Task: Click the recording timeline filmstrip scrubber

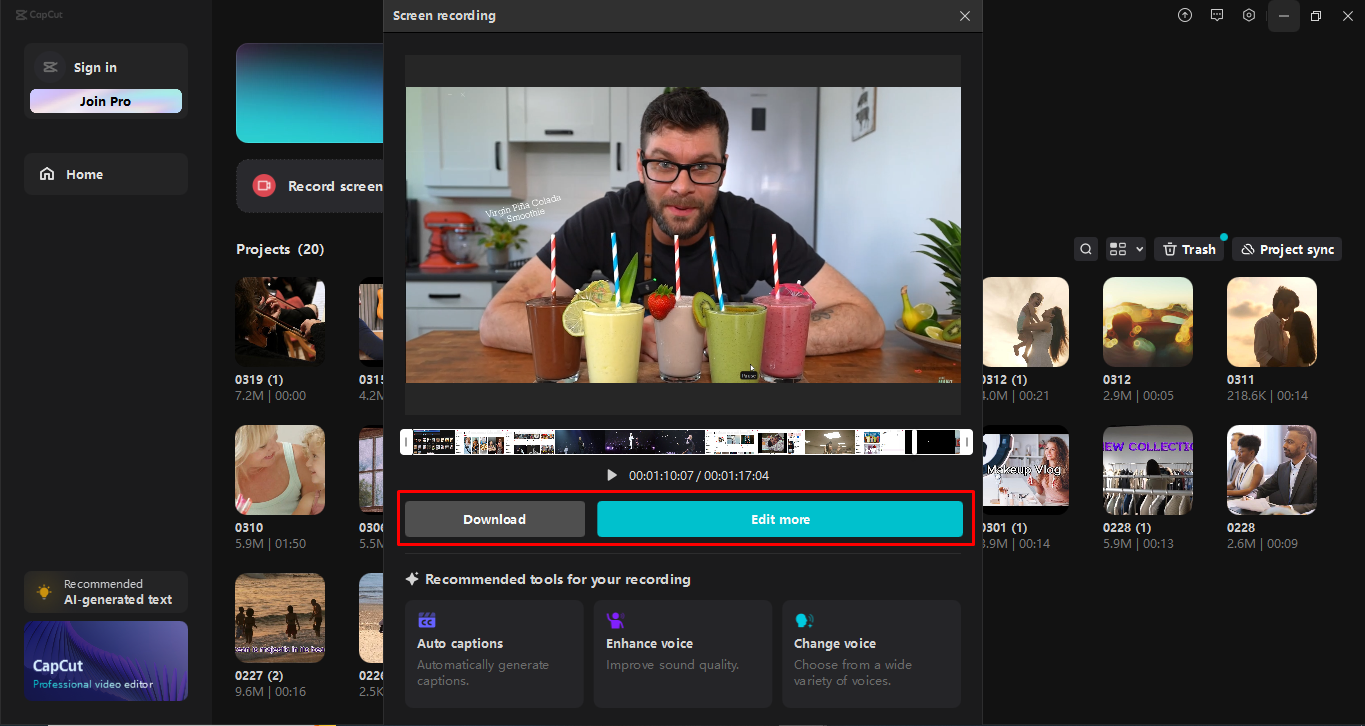Action: 683,440
